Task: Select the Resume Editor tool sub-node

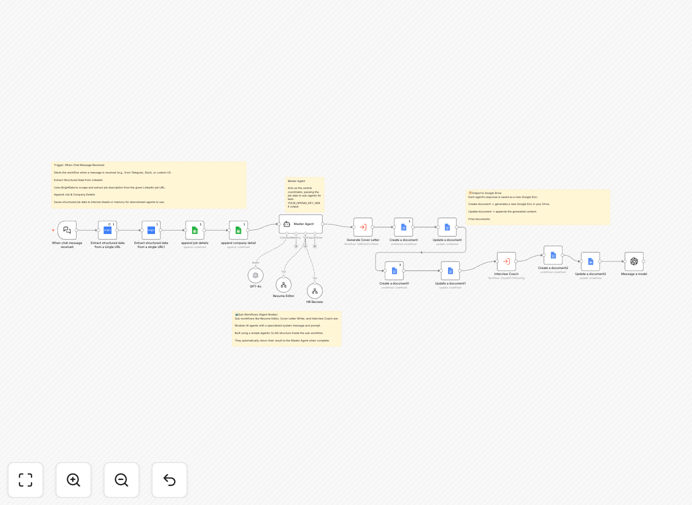Action: pos(284,285)
